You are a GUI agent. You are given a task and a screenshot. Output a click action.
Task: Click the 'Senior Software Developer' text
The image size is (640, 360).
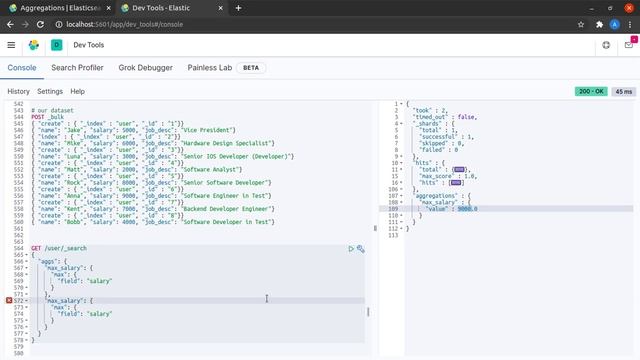click(224, 182)
